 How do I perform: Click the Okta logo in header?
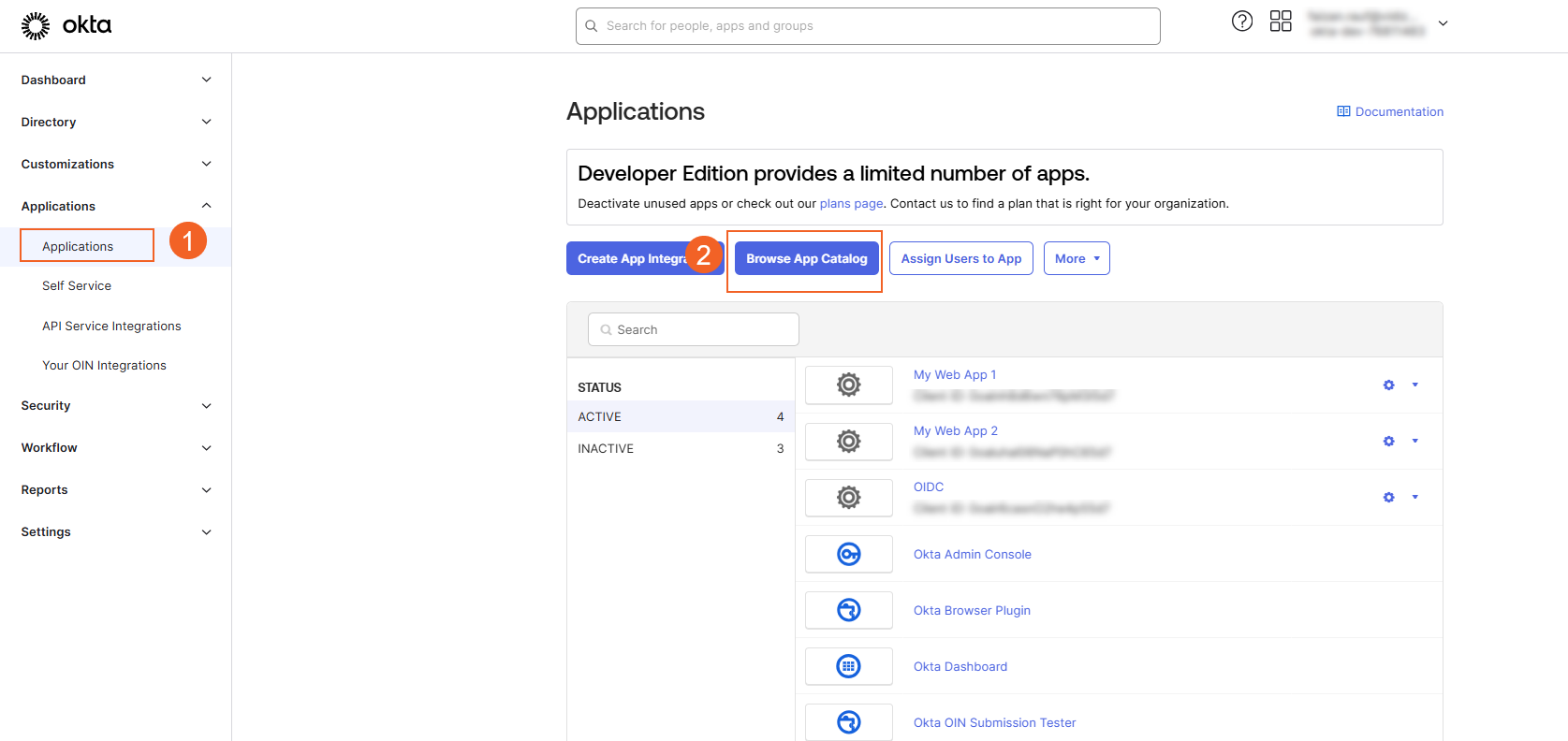(x=66, y=25)
